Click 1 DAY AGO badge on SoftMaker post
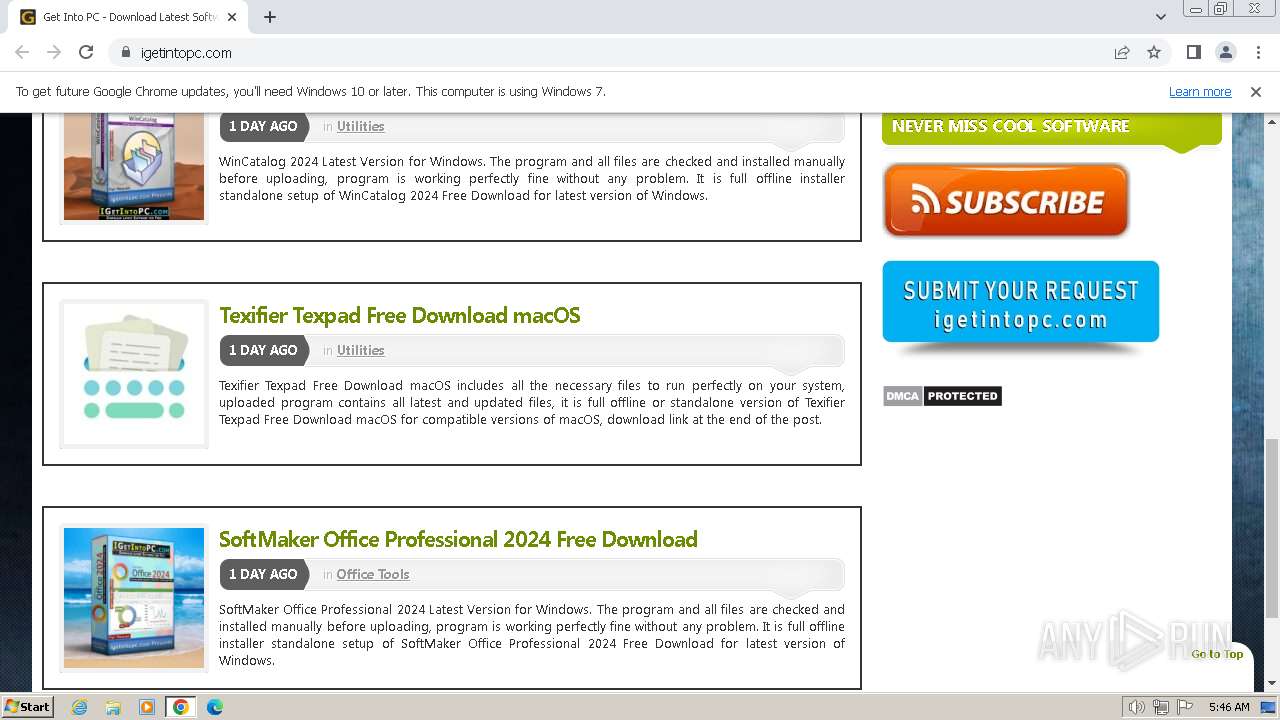The height and width of the screenshot is (720, 1280). coord(263,574)
